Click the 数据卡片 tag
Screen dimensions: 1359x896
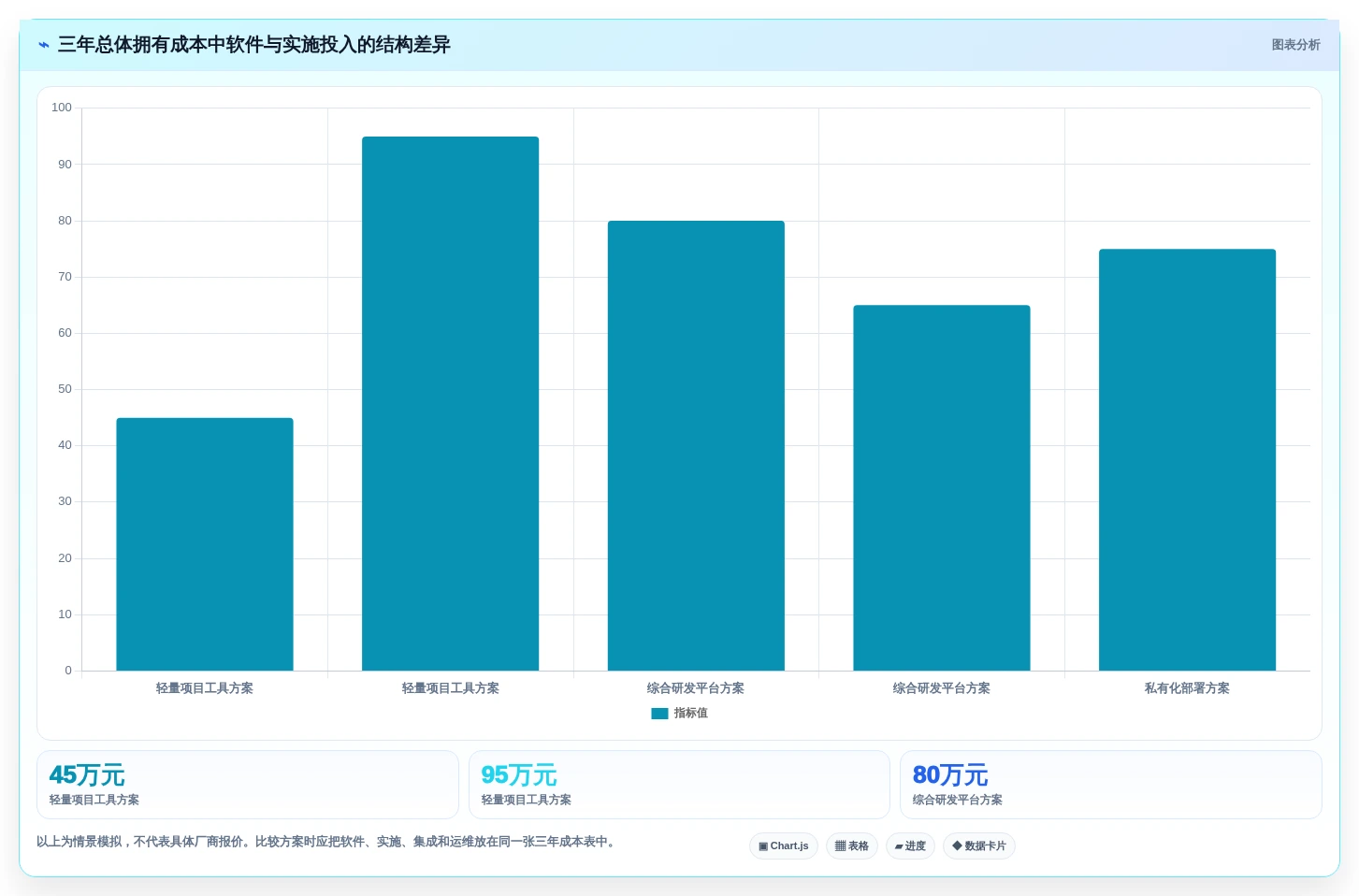tap(979, 846)
